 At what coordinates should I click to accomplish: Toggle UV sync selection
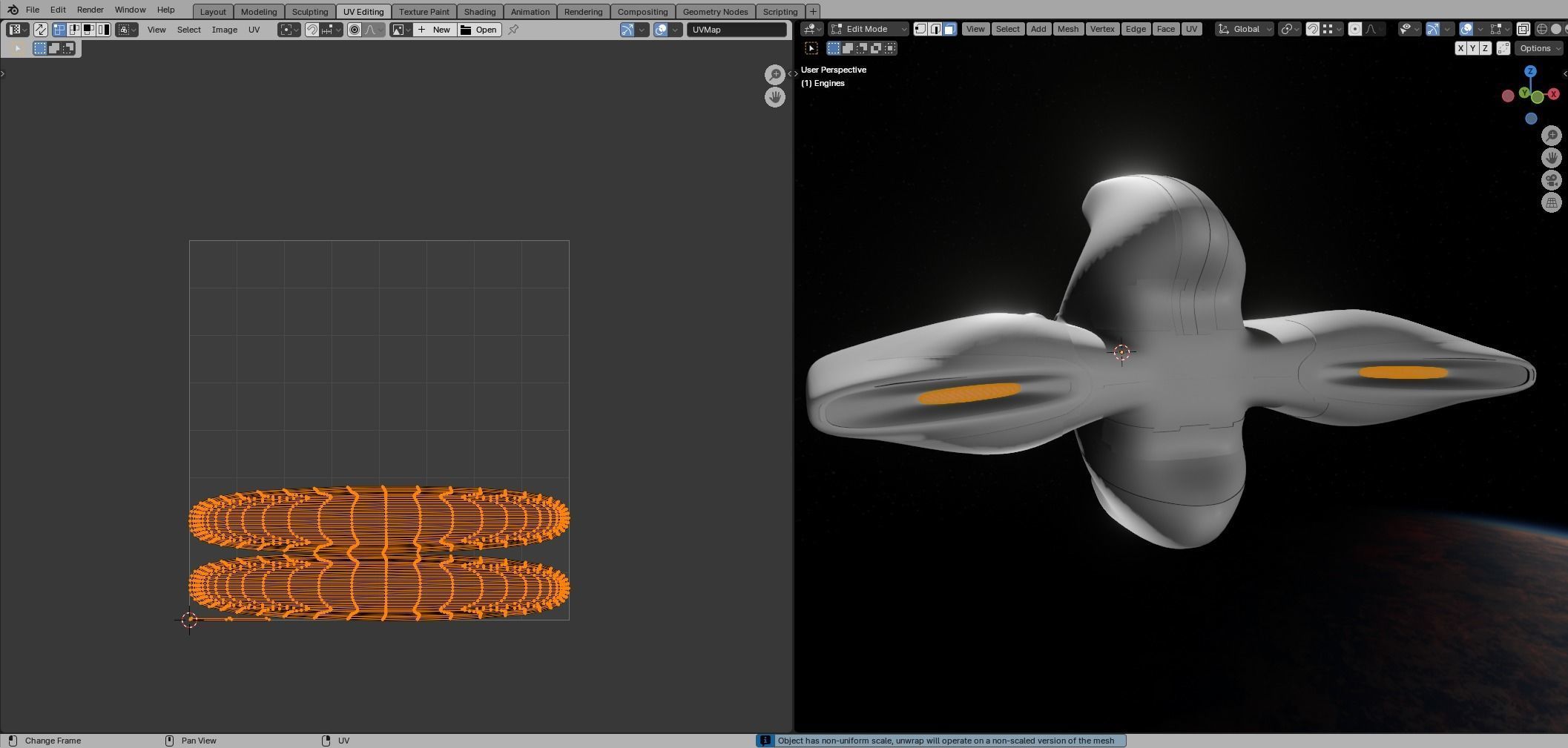(x=40, y=30)
